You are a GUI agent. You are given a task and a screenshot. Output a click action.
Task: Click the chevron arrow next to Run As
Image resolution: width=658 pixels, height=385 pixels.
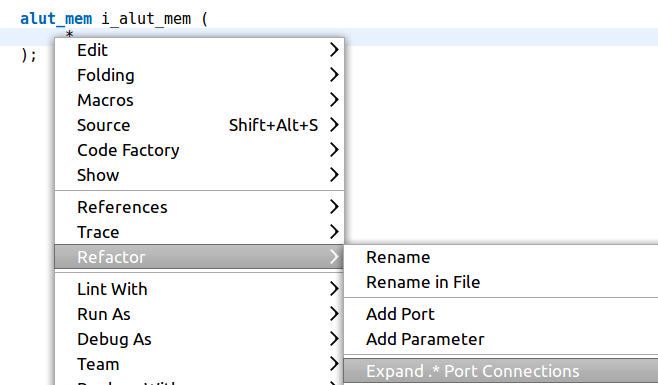click(334, 314)
